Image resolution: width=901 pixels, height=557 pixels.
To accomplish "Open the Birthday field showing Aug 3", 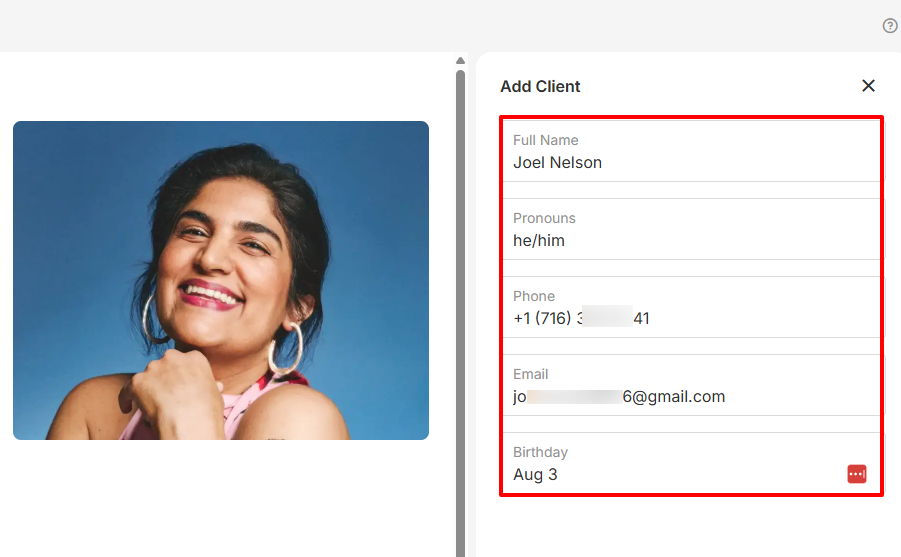I will click(670, 475).
